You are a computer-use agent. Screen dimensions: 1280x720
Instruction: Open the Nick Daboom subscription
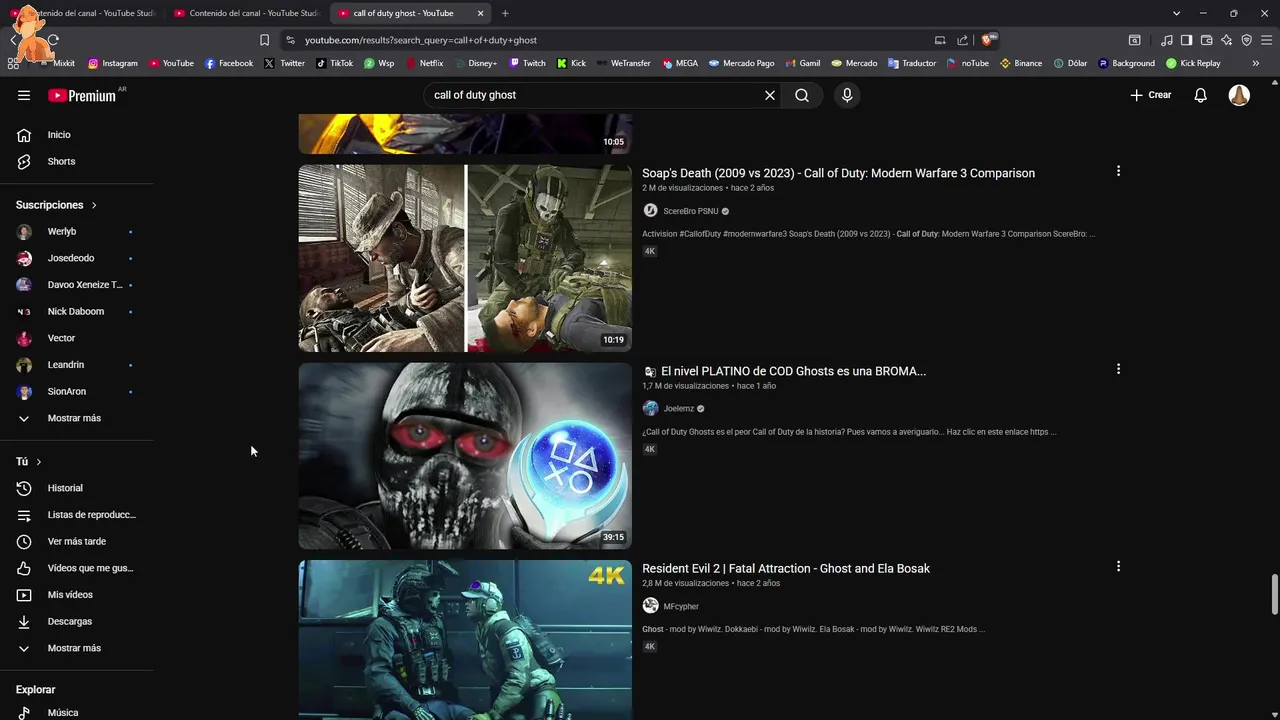tap(77, 311)
